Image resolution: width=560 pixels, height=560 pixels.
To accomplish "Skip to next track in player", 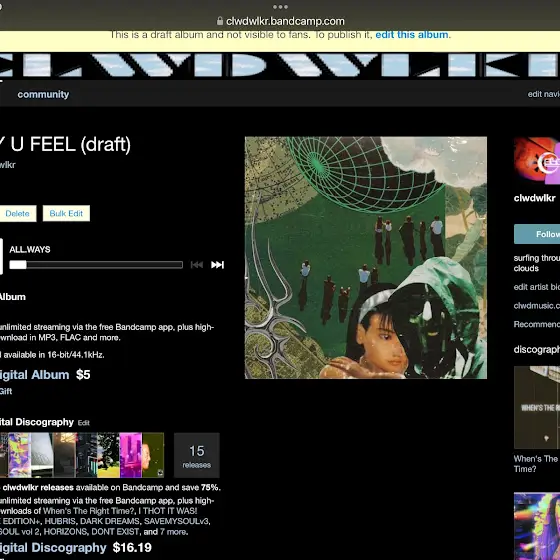I will coord(217,265).
